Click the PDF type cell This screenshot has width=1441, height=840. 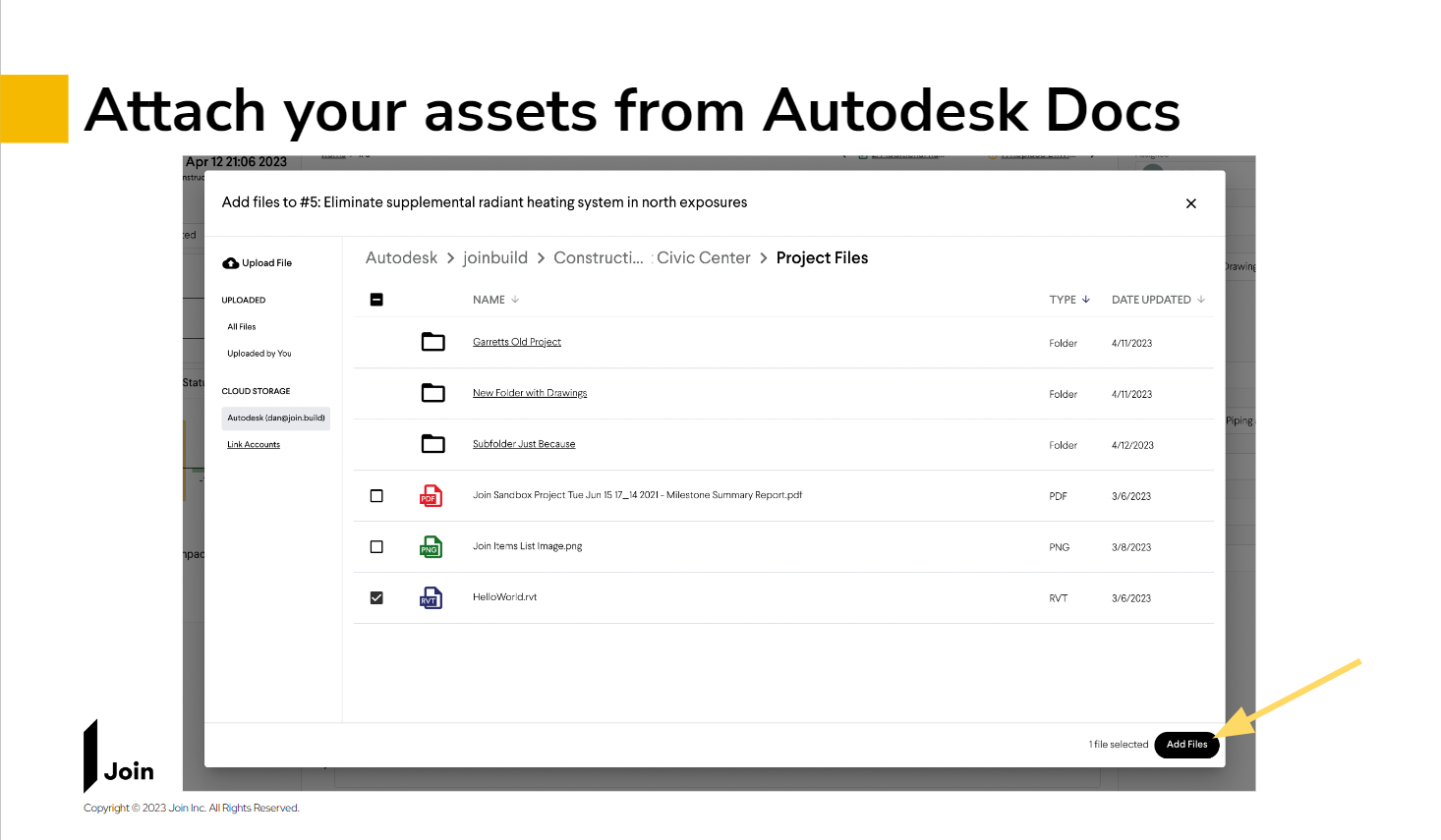click(x=1058, y=496)
